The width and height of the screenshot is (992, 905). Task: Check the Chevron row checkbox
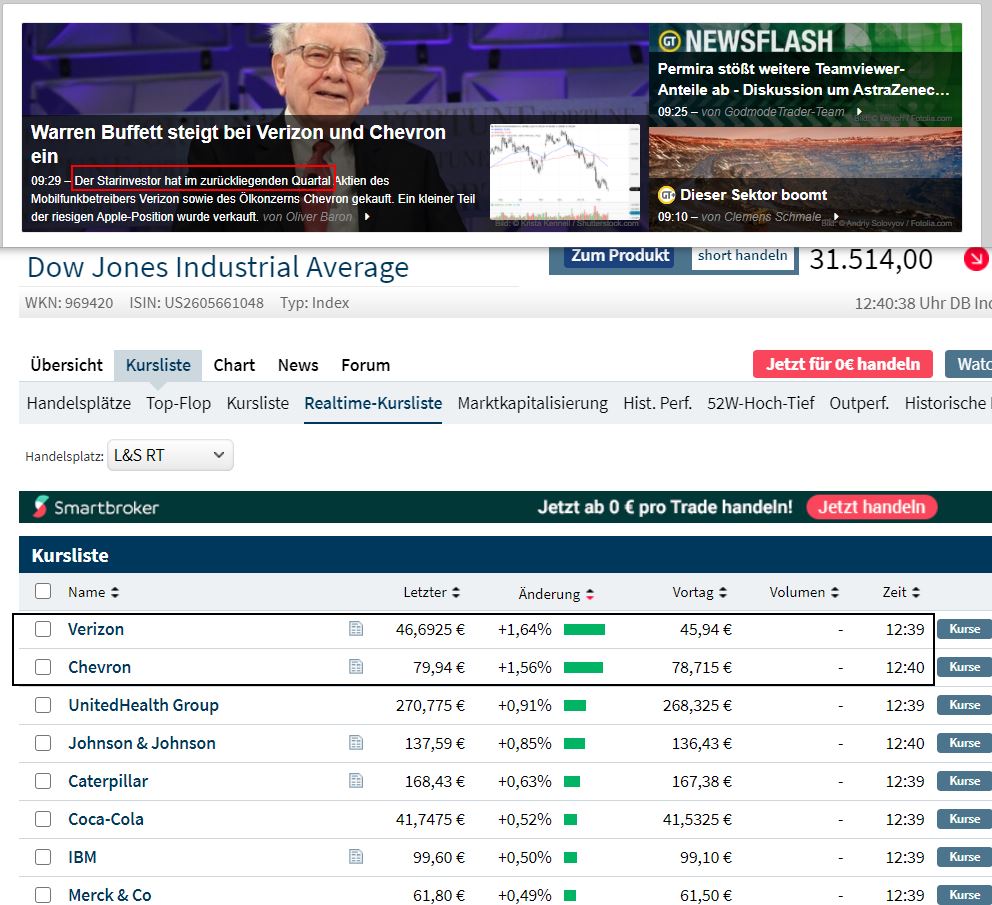43,667
